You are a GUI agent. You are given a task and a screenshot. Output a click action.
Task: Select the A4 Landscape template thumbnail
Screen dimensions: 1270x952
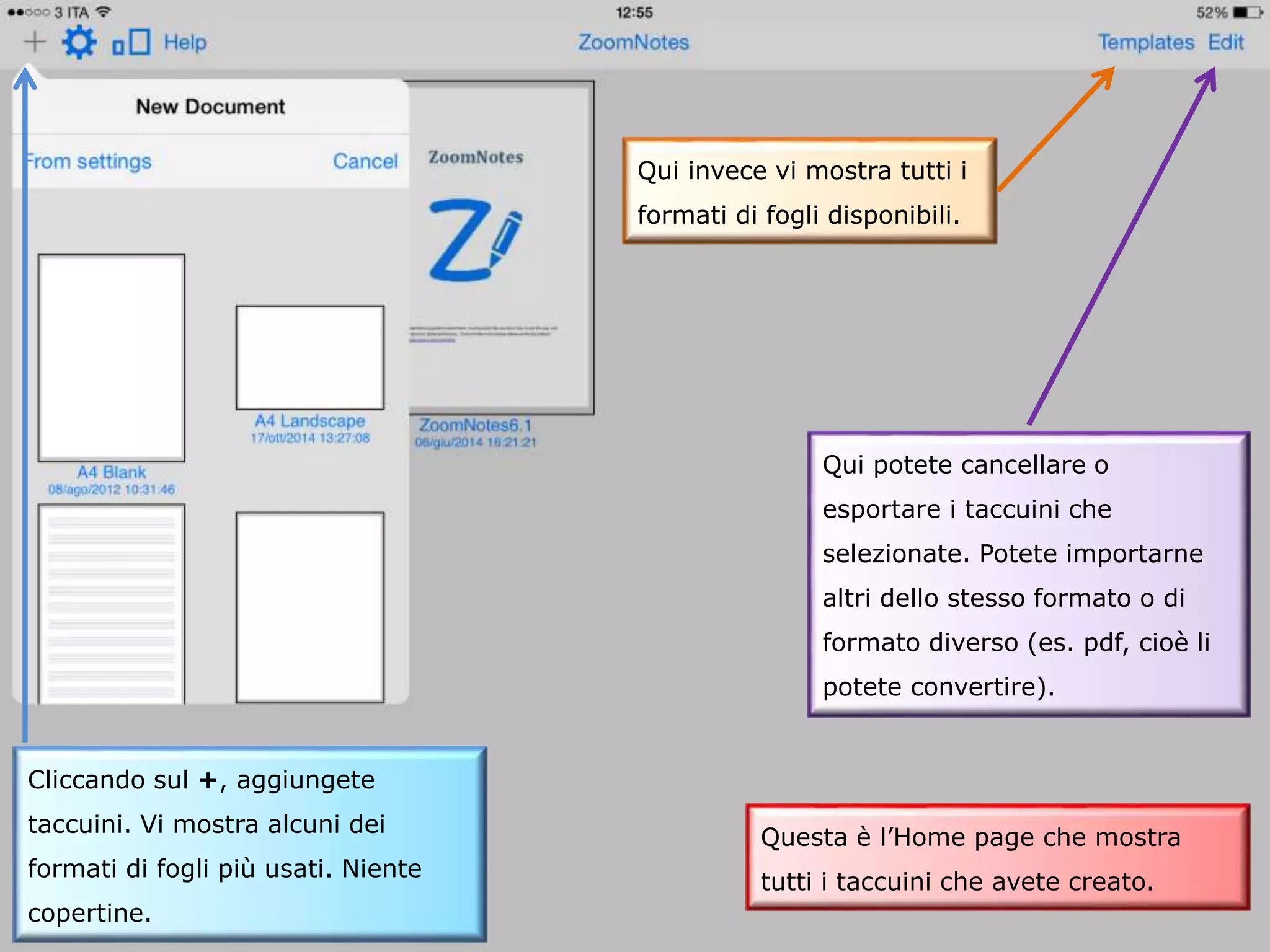[x=309, y=358]
